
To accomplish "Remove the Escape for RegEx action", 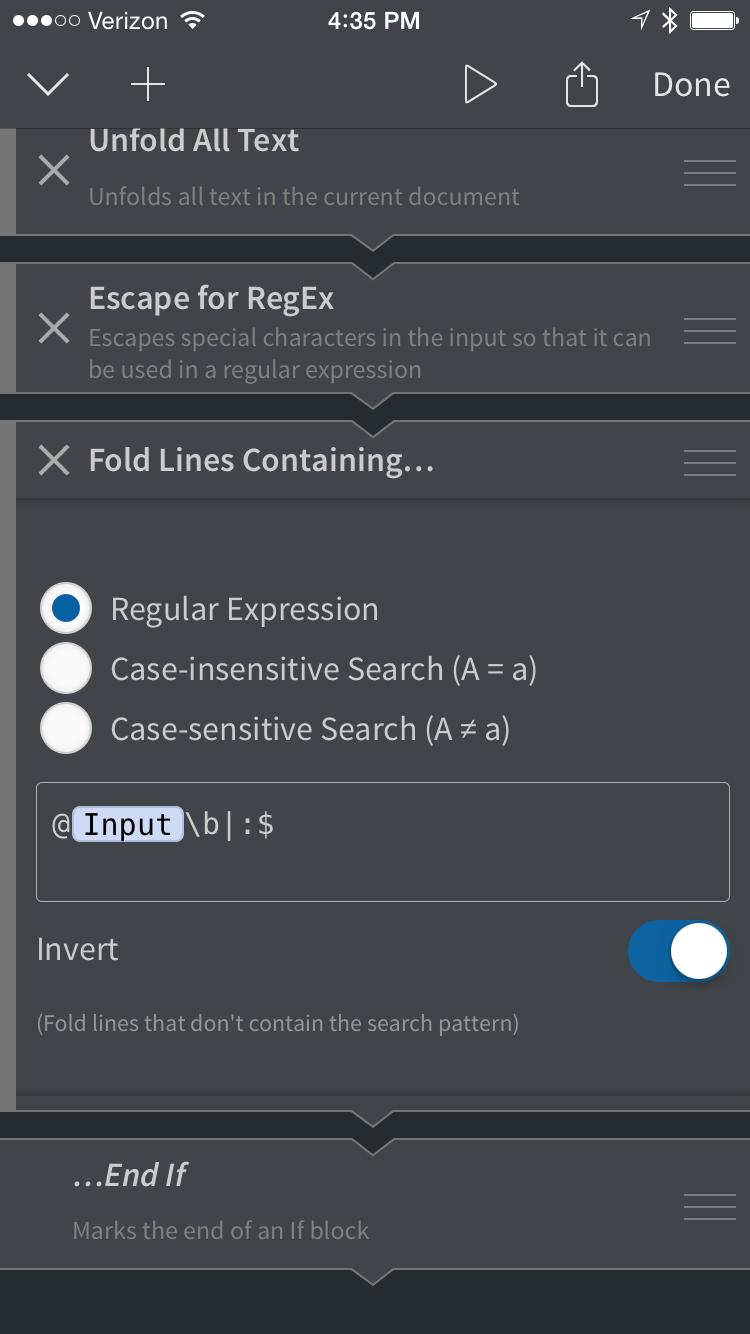I will pos(54,328).
